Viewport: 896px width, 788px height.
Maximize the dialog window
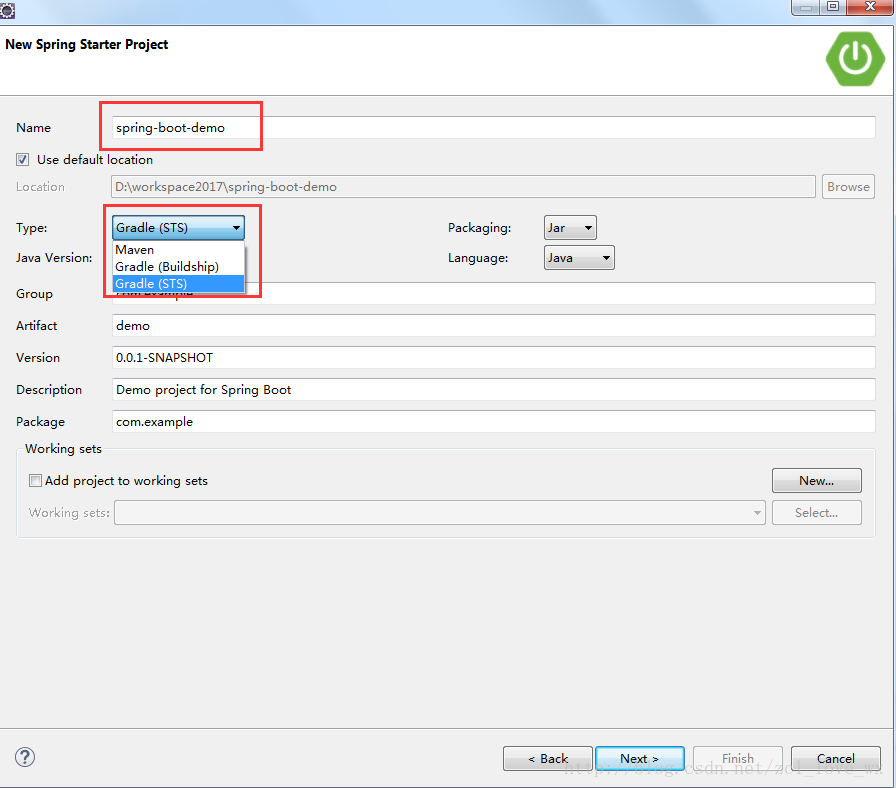[x=833, y=7]
